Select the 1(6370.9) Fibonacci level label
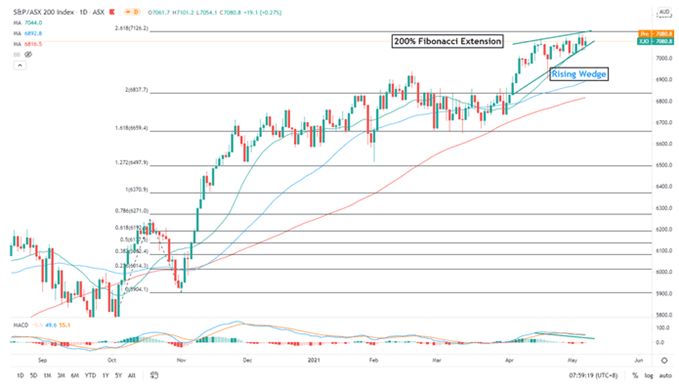The height and width of the screenshot is (388, 679). 136,190
